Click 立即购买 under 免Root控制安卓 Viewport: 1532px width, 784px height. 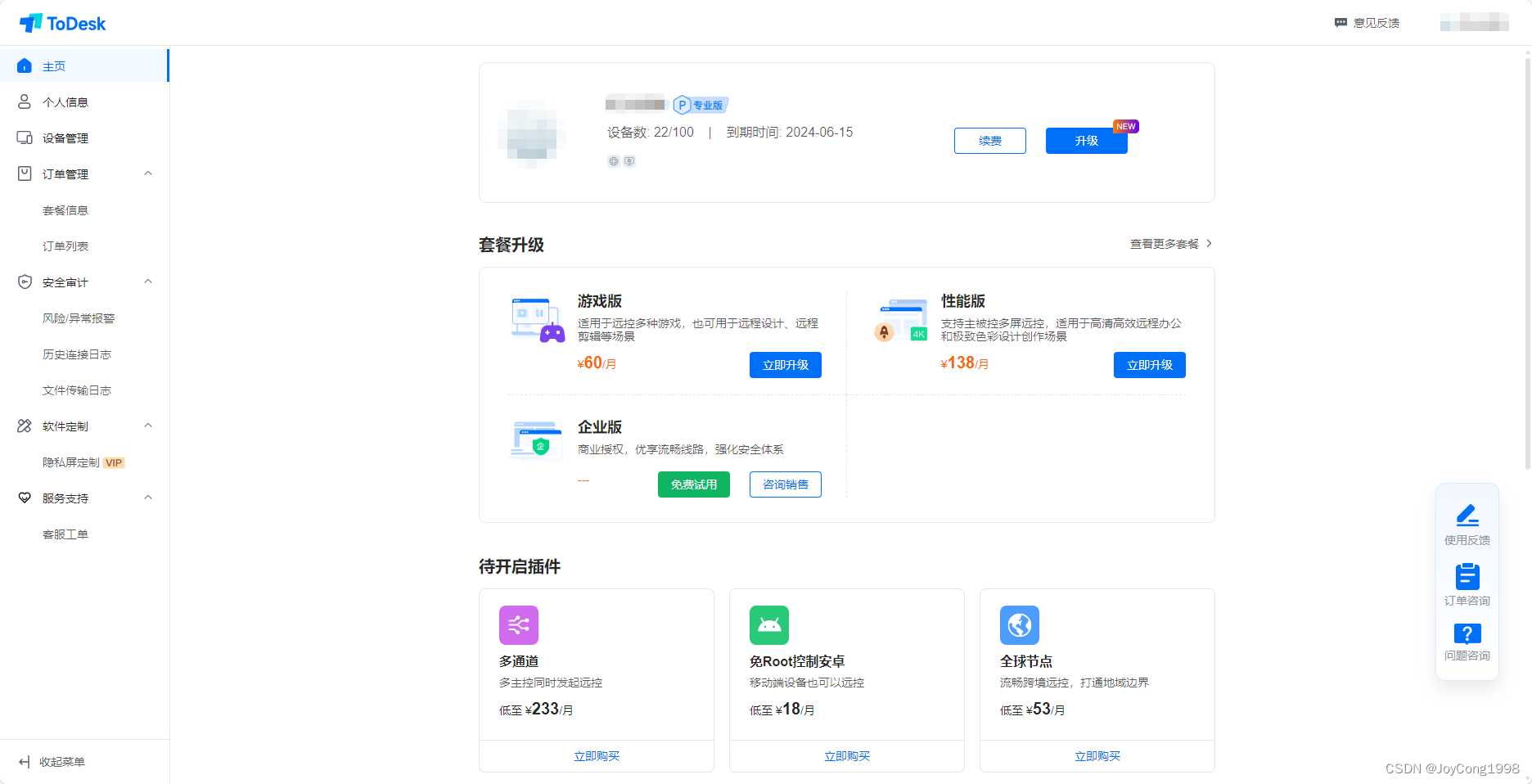point(847,756)
